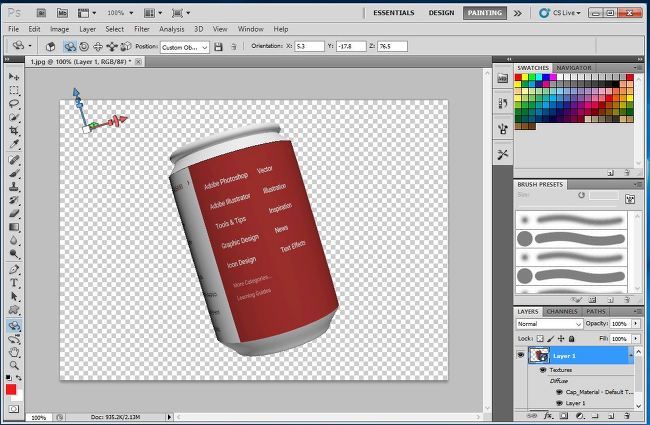Image resolution: width=650 pixels, height=425 pixels.
Task: Select the Lasso tool
Action: [14, 104]
